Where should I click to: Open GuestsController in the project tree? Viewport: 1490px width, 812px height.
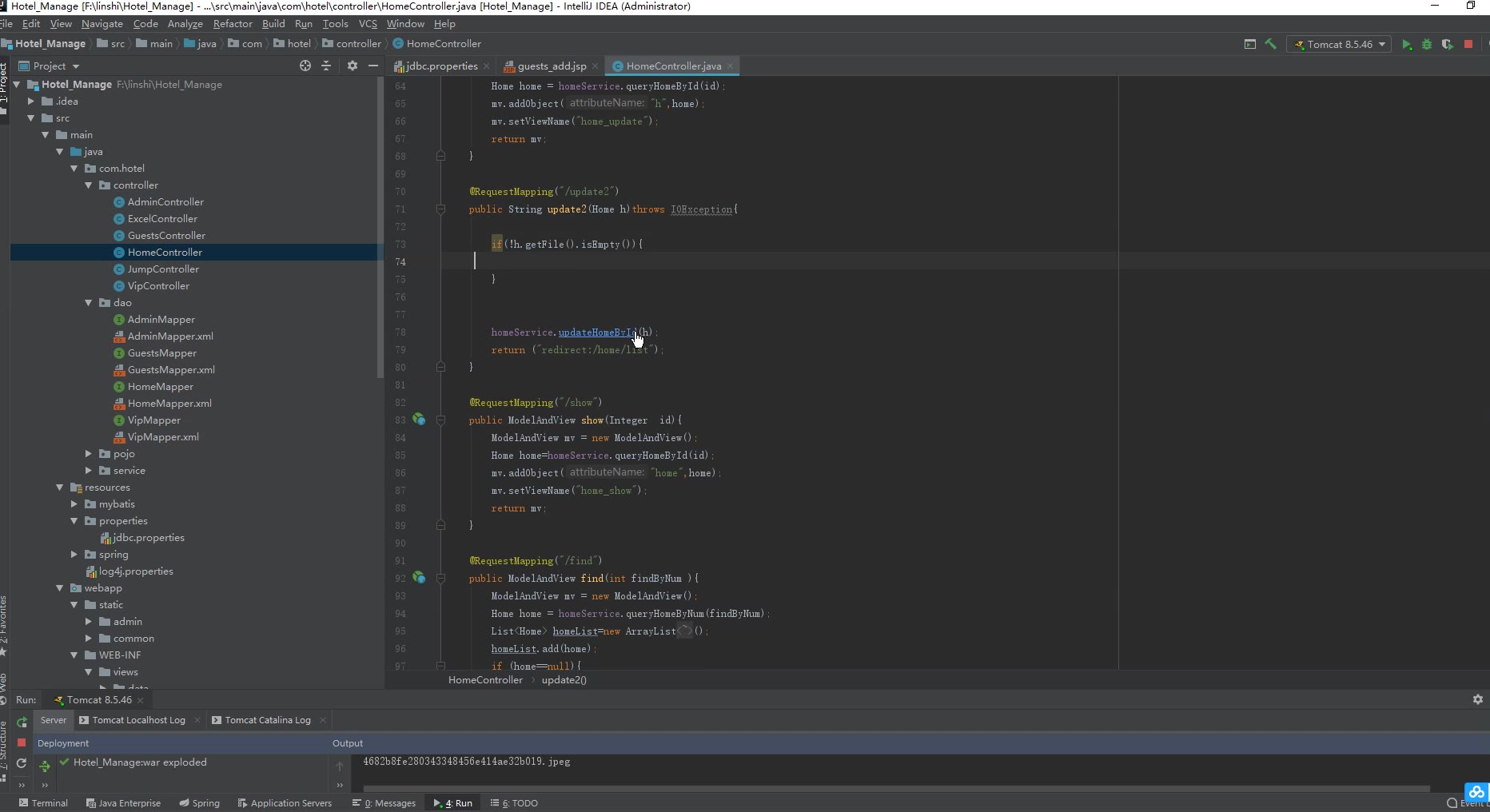166,236
